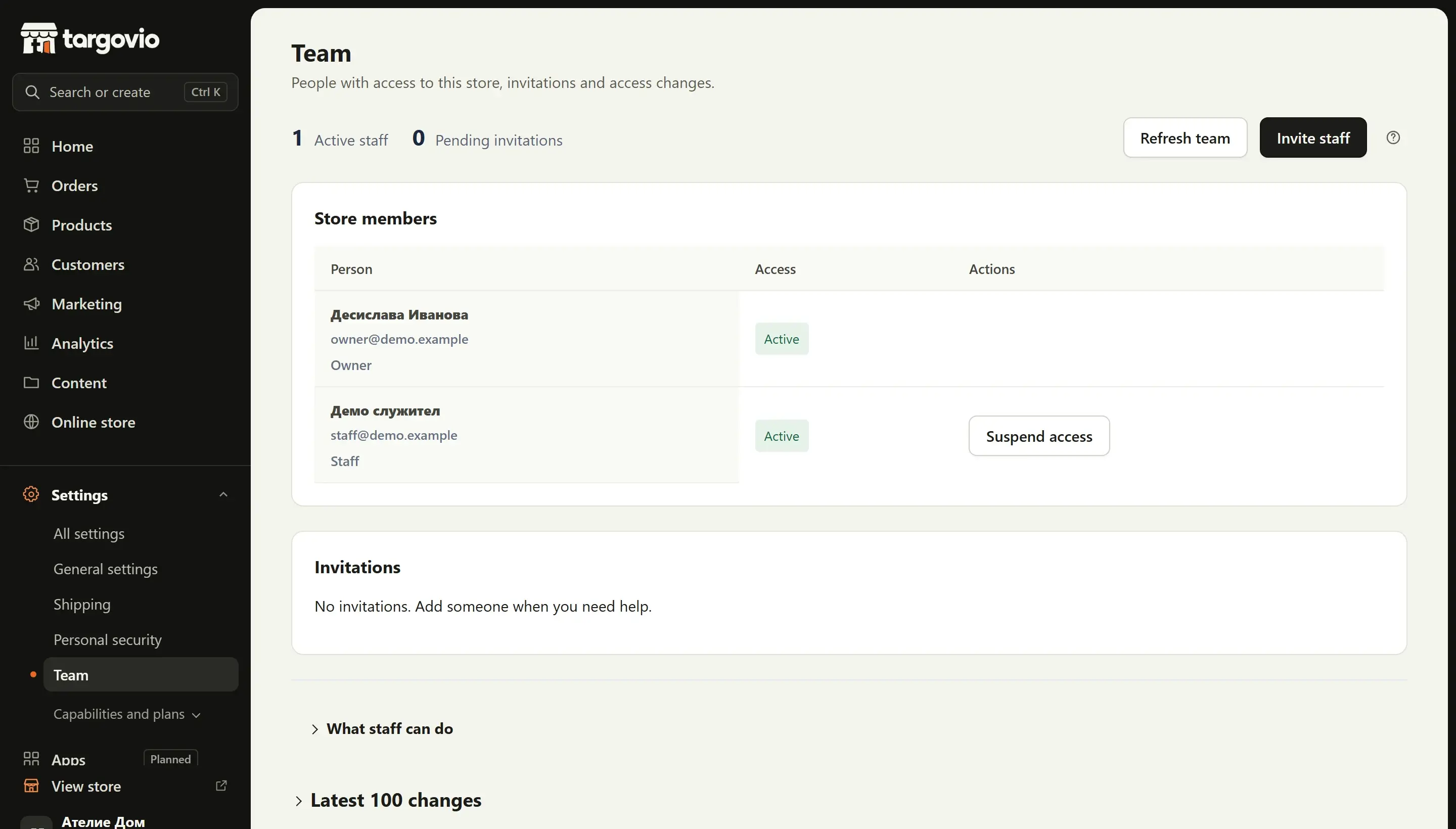The height and width of the screenshot is (829, 1456).
Task: Click the targovio storefront logo icon
Action: 39,38
